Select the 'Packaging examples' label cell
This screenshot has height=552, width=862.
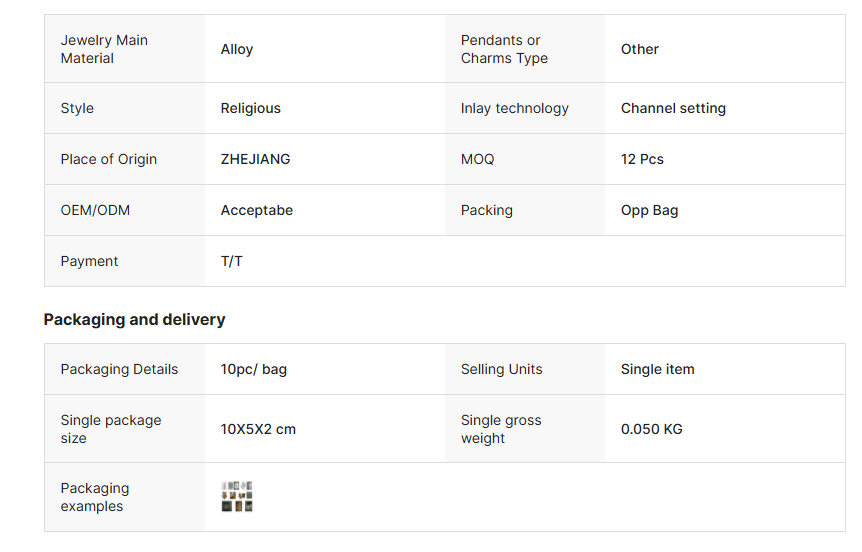pos(95,497)
